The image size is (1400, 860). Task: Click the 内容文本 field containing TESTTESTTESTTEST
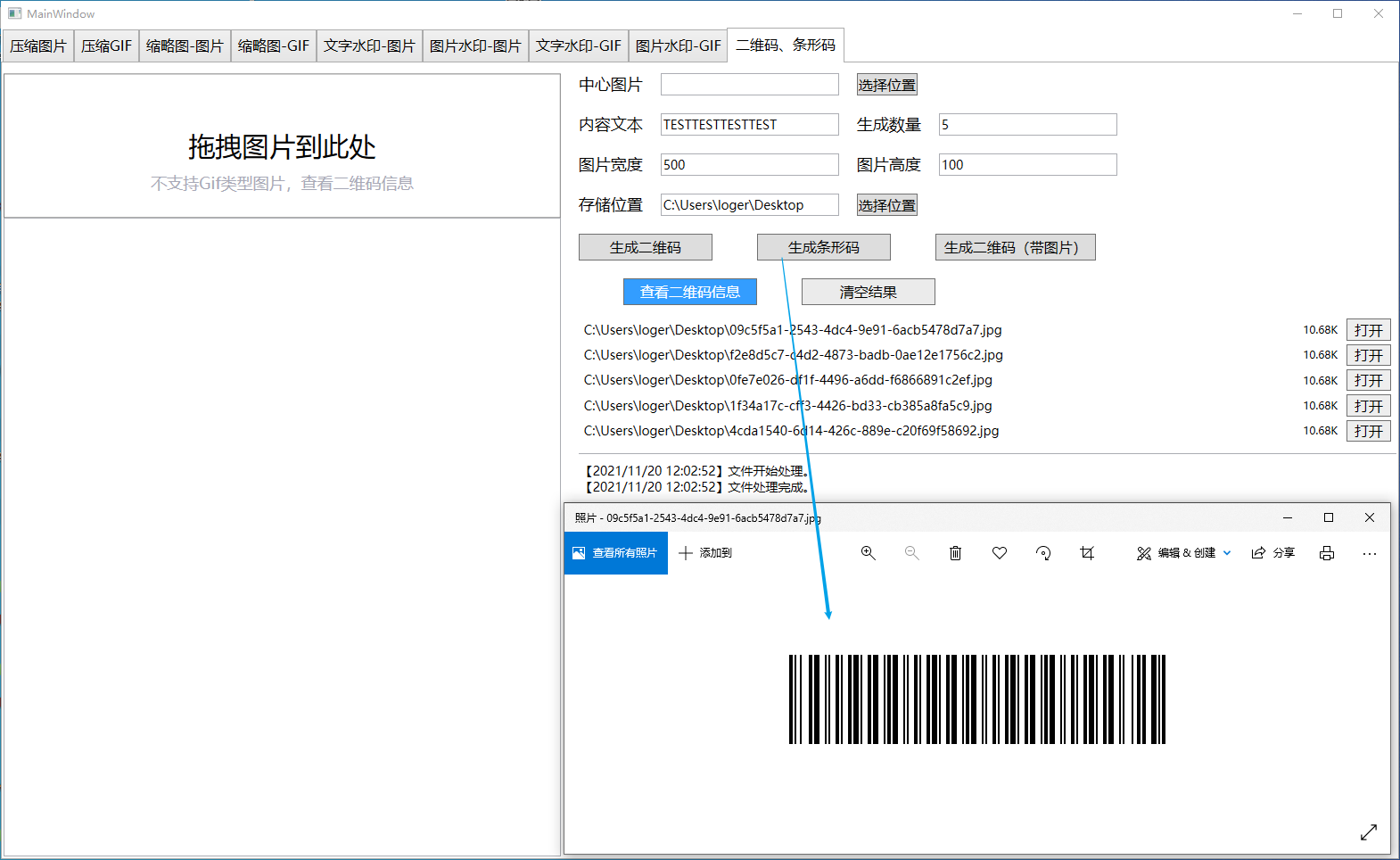point(750,125)
